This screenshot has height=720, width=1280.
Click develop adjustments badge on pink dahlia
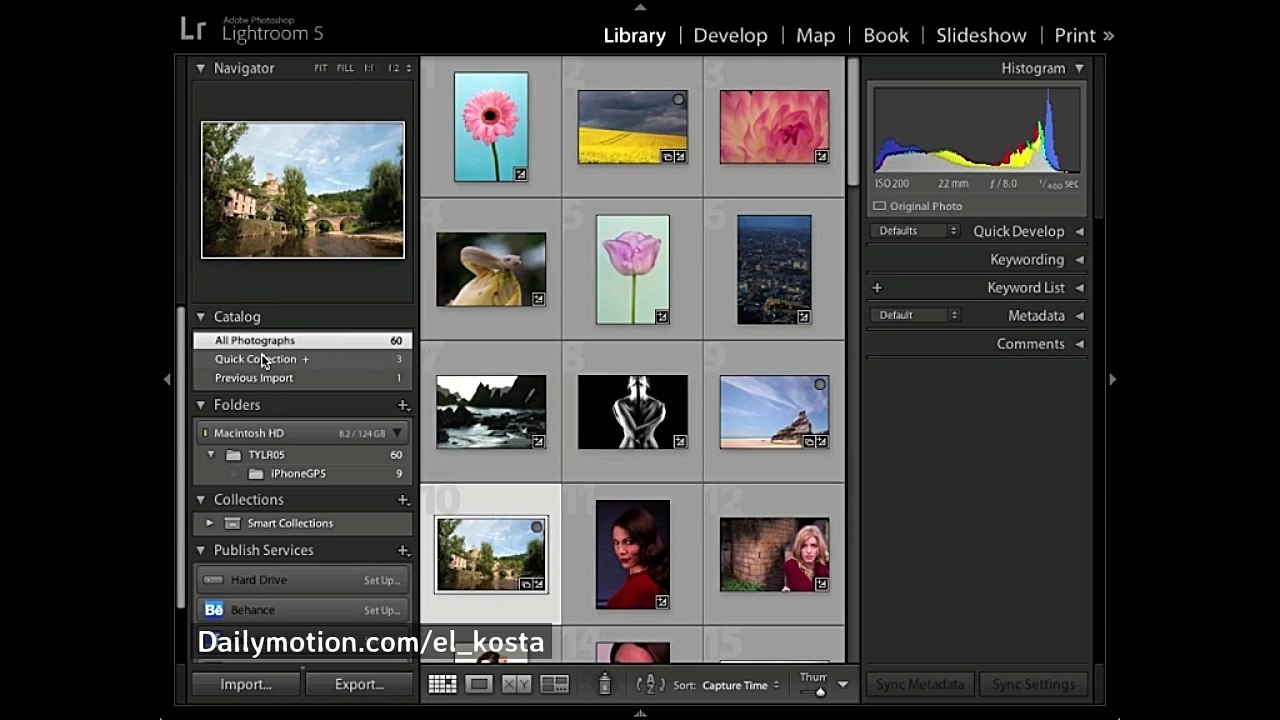click(x=821, y=156)
